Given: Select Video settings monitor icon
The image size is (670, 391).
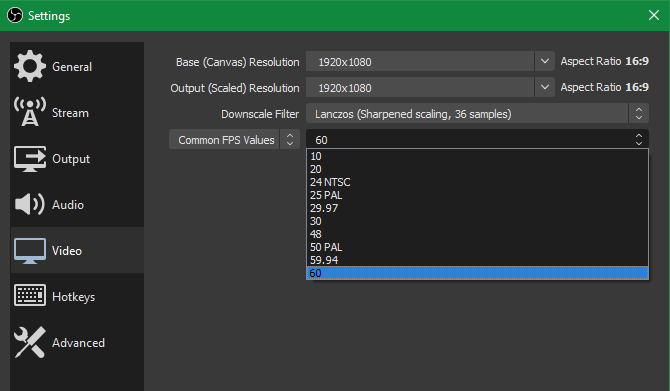Looking at the screenshot, I should coord(29,251).
